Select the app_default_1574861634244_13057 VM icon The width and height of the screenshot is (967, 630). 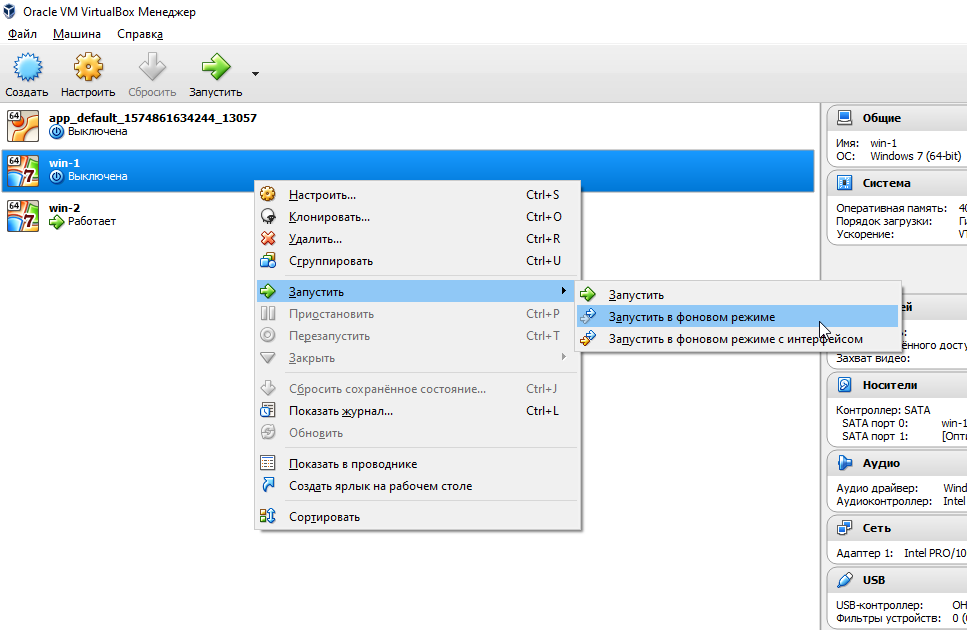pyautogui.click(x=23, y=125)
